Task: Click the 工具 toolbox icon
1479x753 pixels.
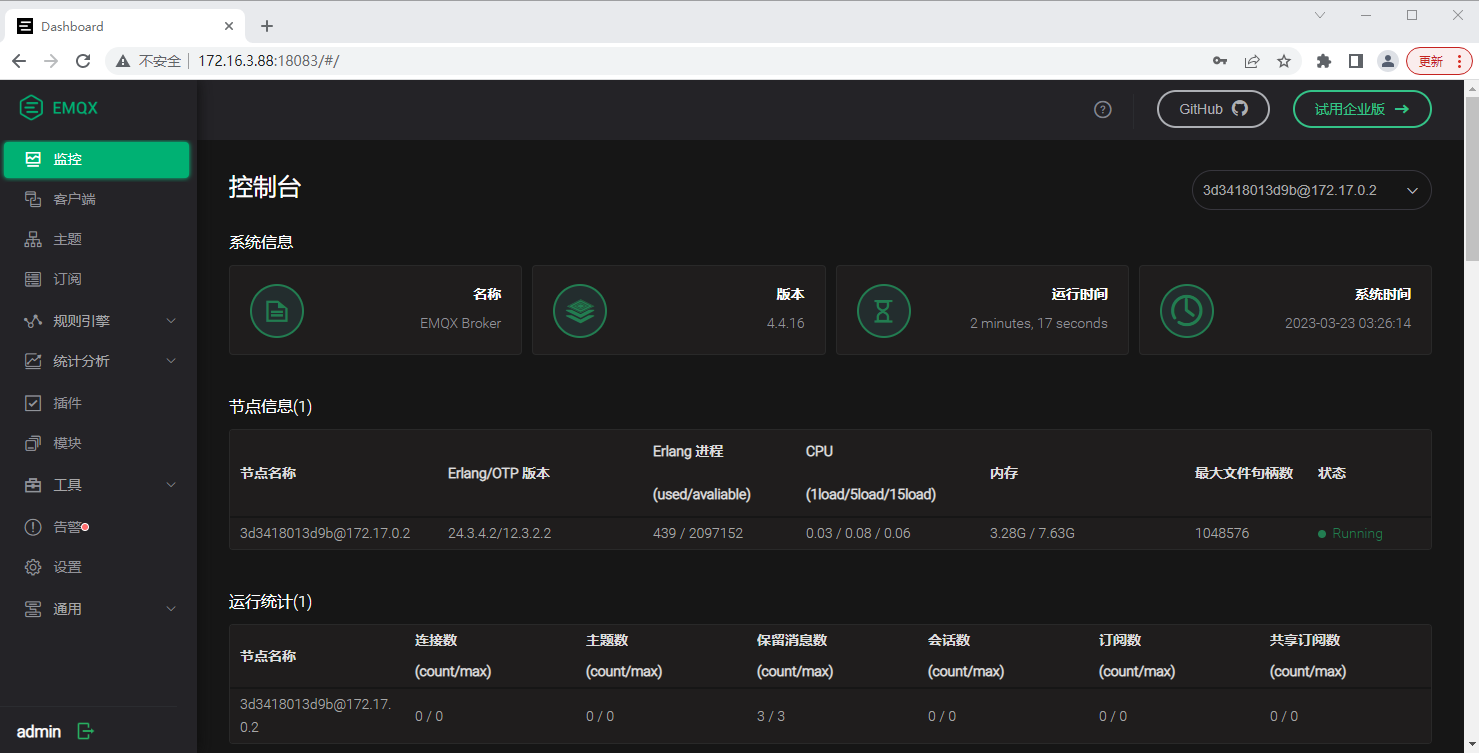Action: 33,485
